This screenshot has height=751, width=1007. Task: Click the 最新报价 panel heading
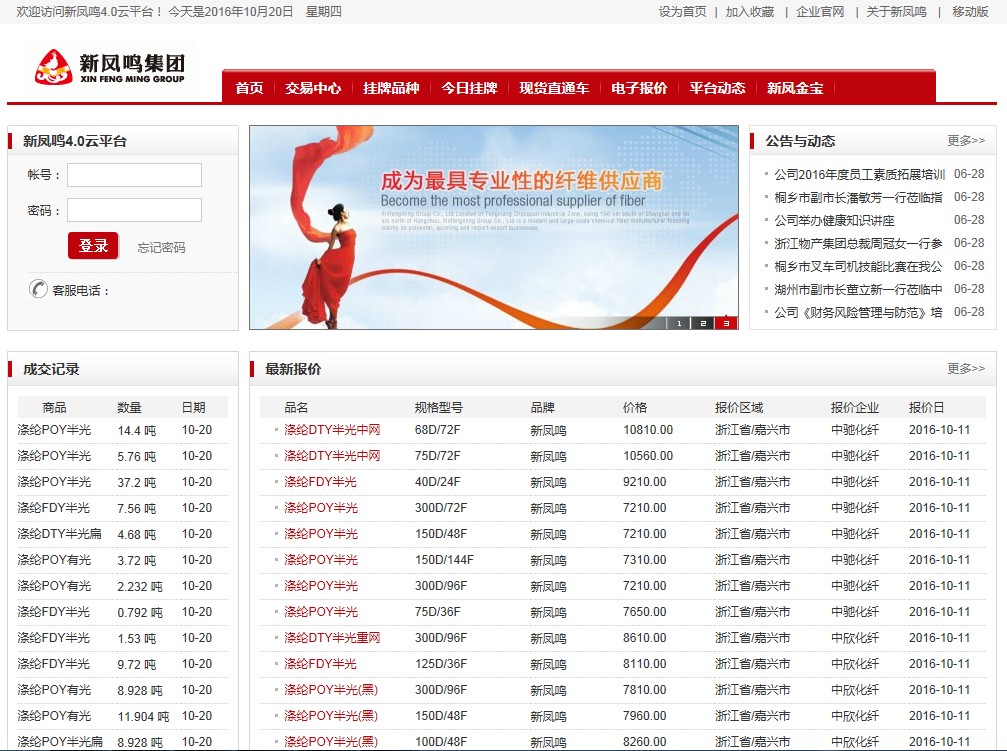[x=293, y=369]
